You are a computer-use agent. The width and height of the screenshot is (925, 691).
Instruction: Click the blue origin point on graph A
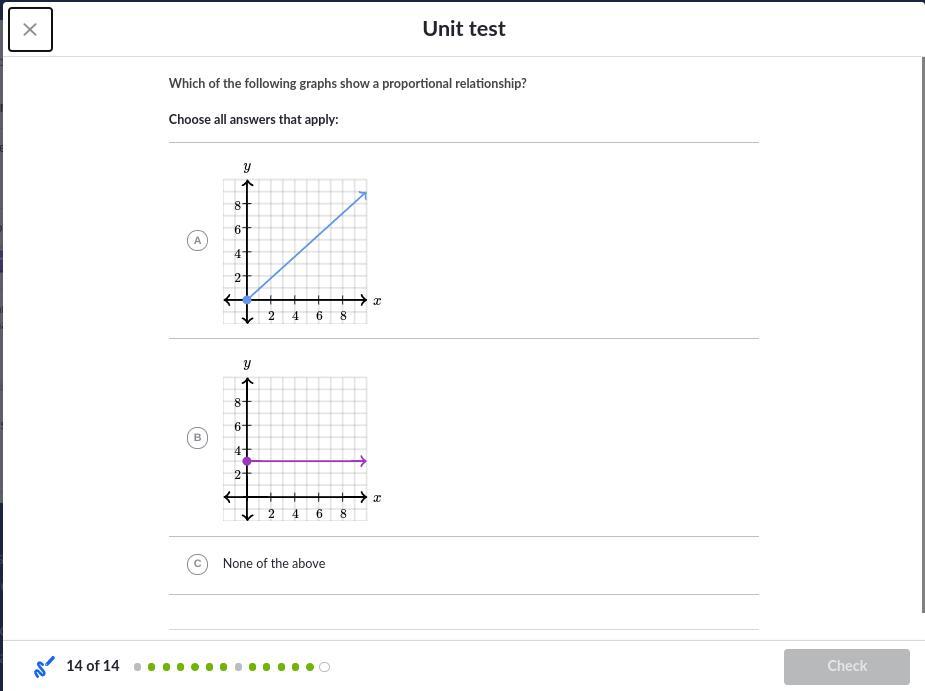point(247,300)
